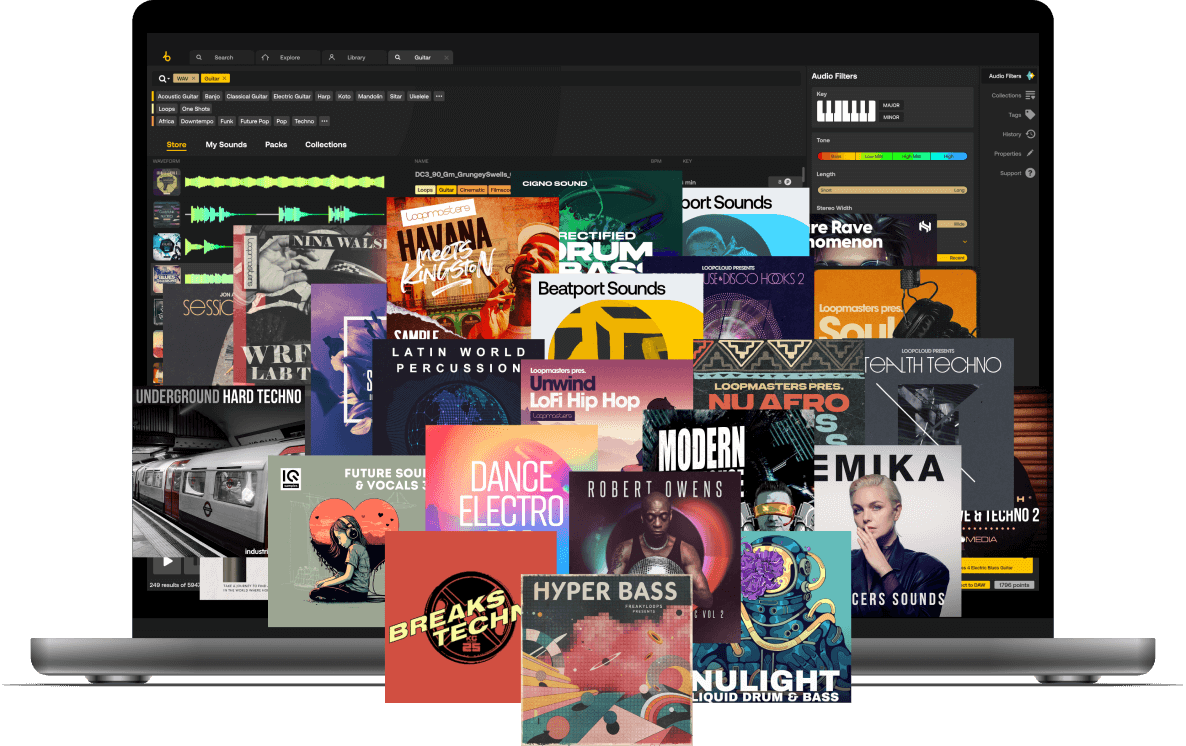Screen dimensions: 1186x746
Task: Select the Future Pop genre tag
Action: [254, 121]
